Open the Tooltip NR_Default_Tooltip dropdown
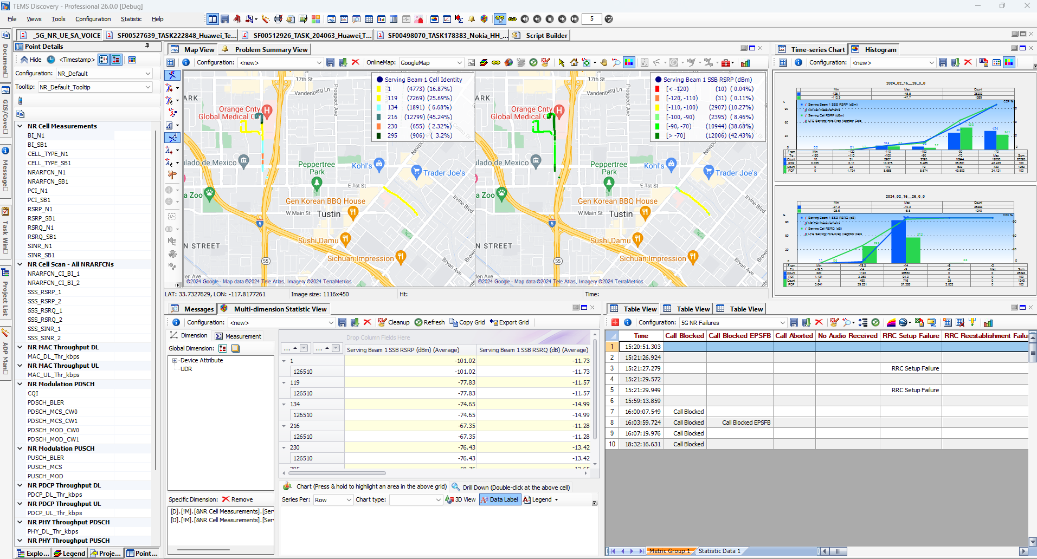 (147, 87)
